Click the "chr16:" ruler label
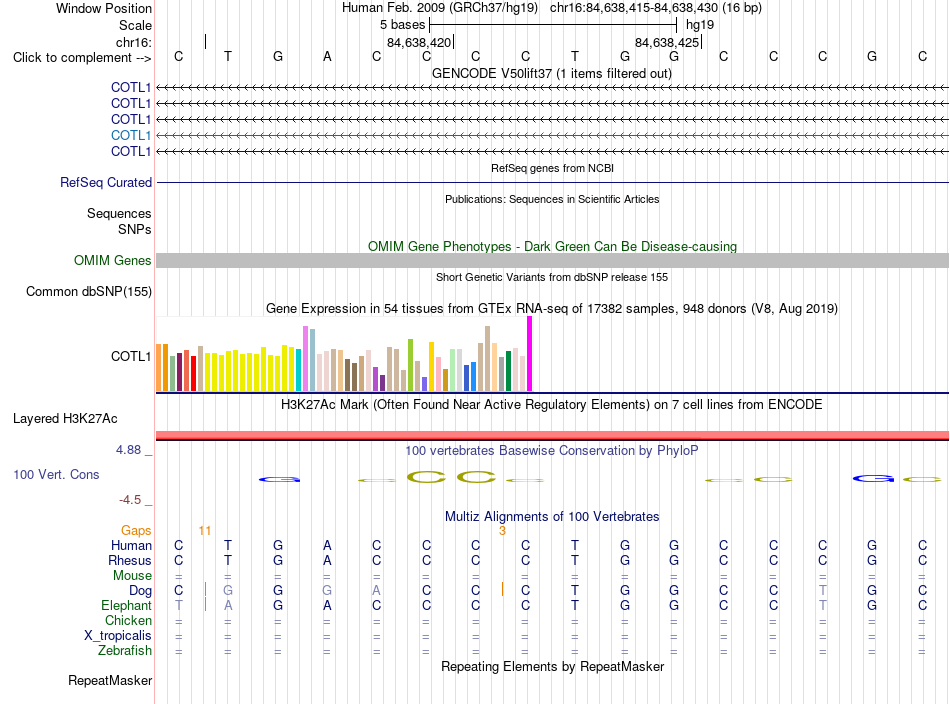This screenshot has width=950, height=704. pyautogui.click(x=134, y=42)
